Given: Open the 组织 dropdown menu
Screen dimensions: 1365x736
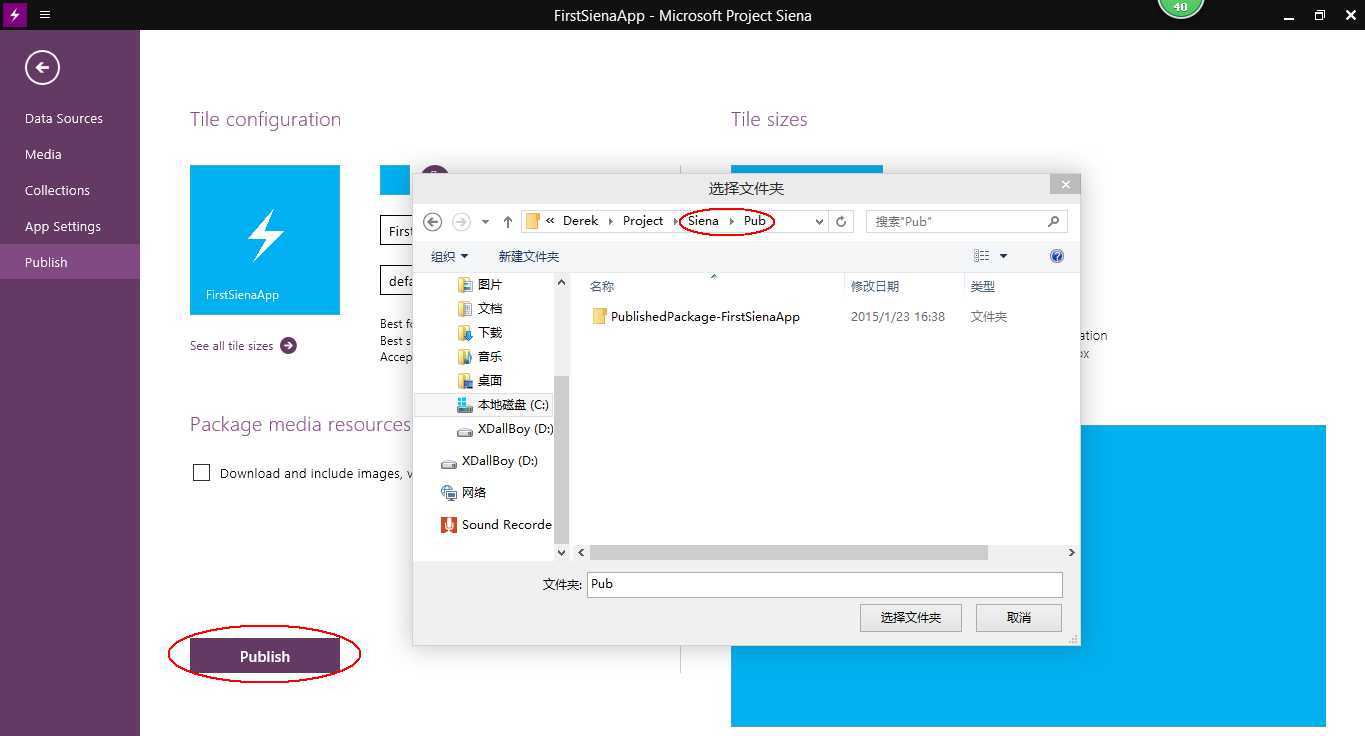Looking at the screenshot, I should point(449,256).
